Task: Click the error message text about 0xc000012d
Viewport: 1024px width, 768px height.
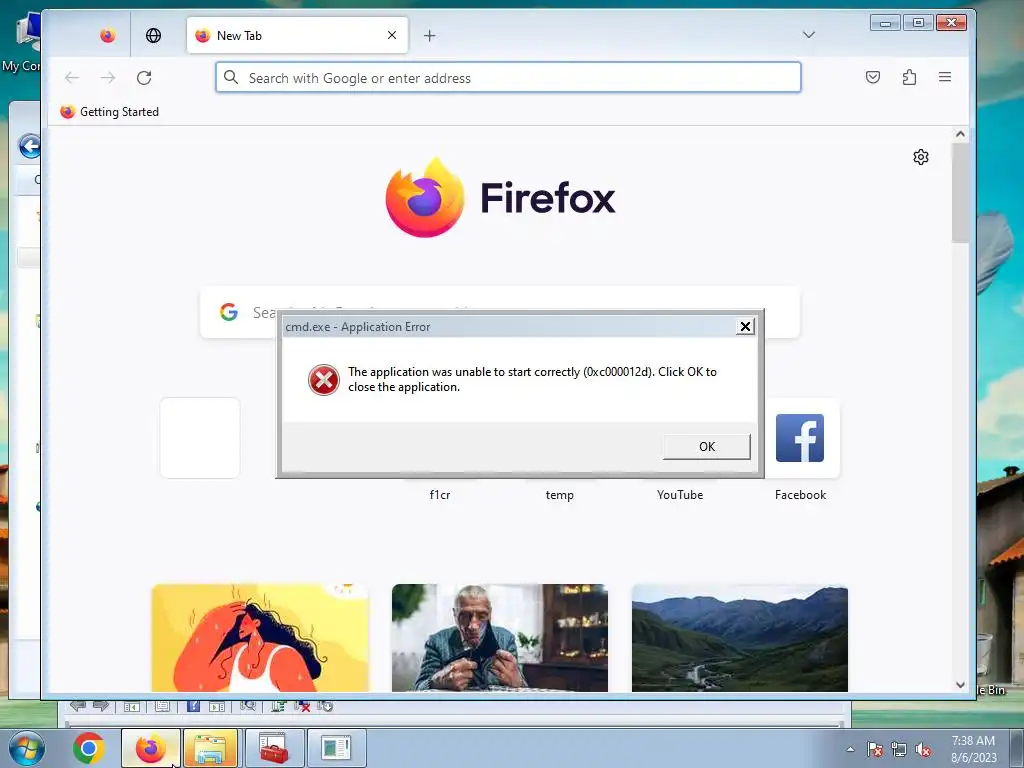Action: 532,379
